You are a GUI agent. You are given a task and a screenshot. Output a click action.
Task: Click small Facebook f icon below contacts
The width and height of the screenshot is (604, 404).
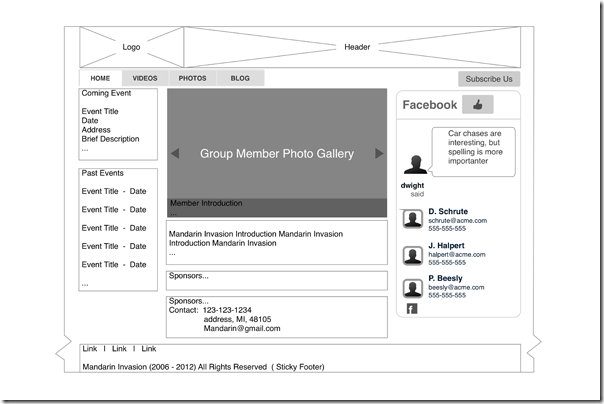(412, 308)
